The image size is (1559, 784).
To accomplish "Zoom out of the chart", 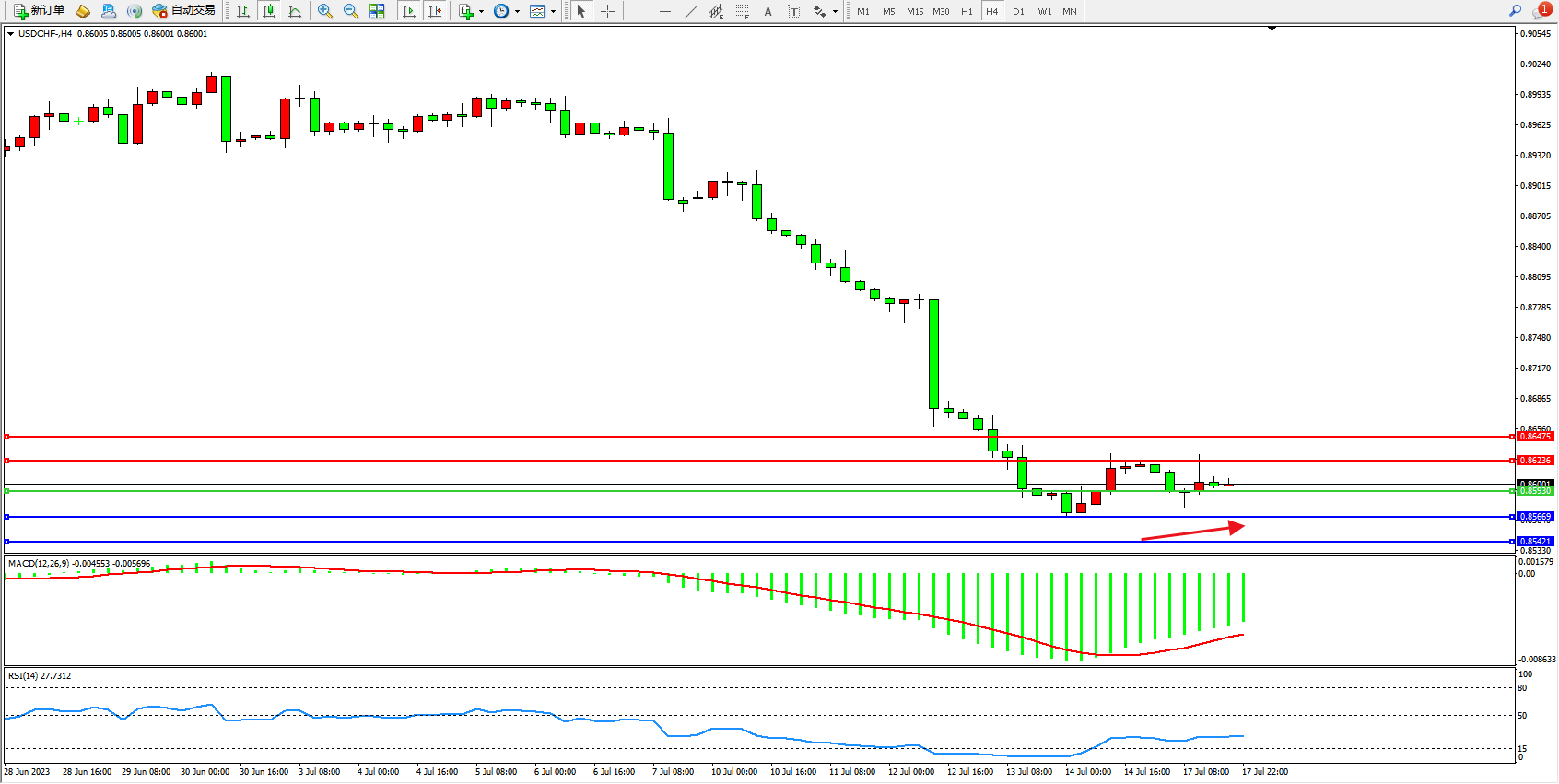I will [351, 11].
